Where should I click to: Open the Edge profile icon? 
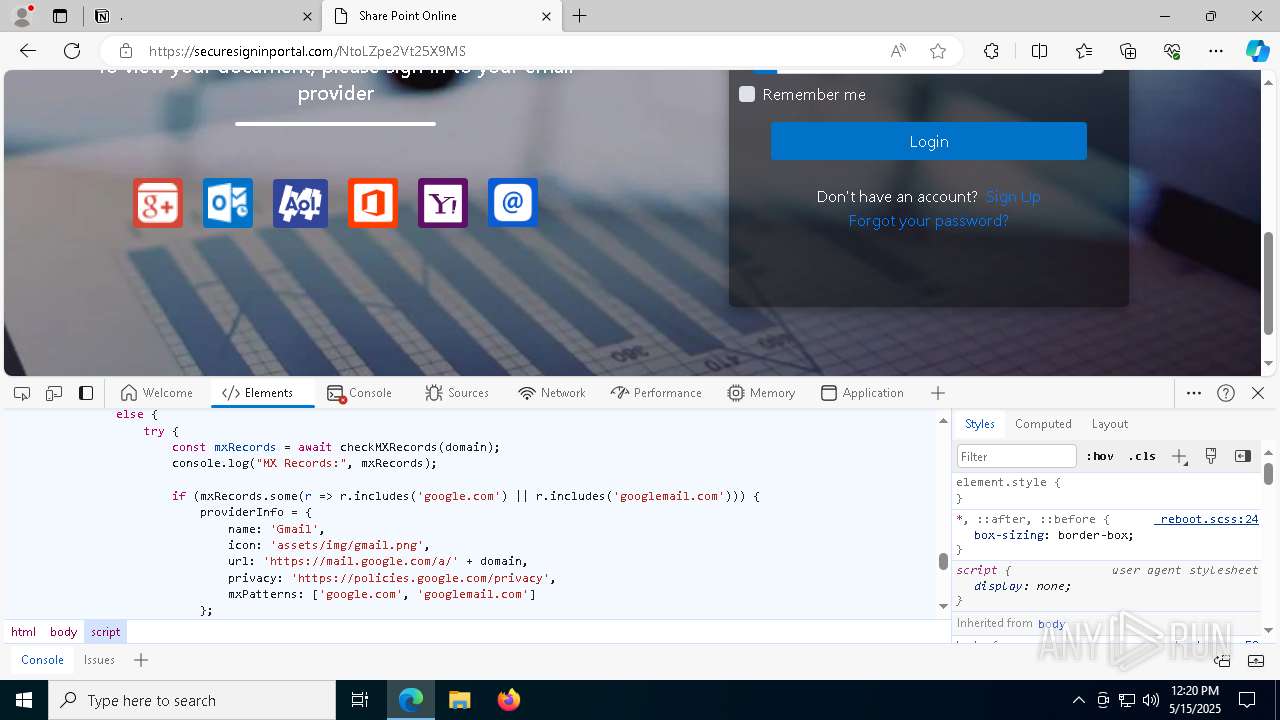(x=22, y=16)
